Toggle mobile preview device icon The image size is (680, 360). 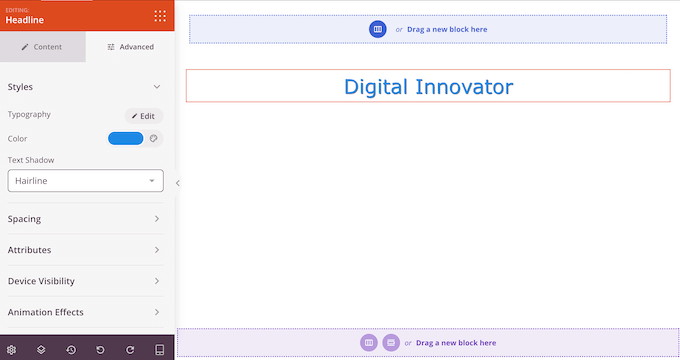coord(160,350)
